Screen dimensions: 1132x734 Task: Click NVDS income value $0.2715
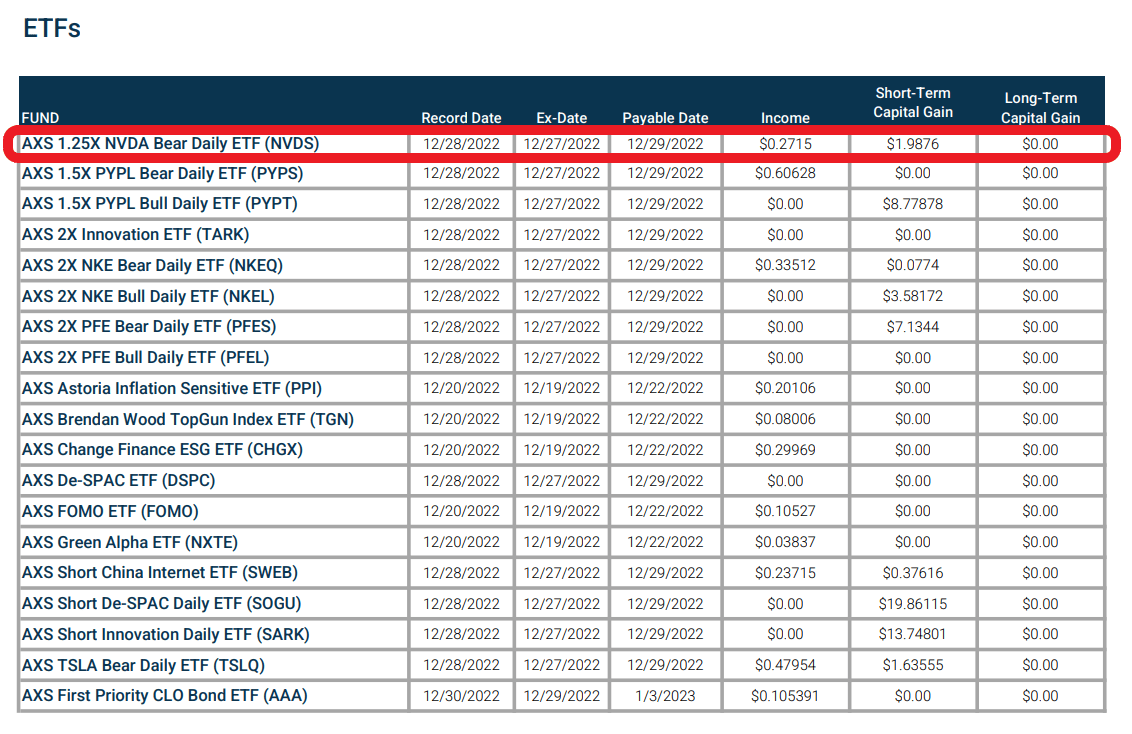[785, 144]
